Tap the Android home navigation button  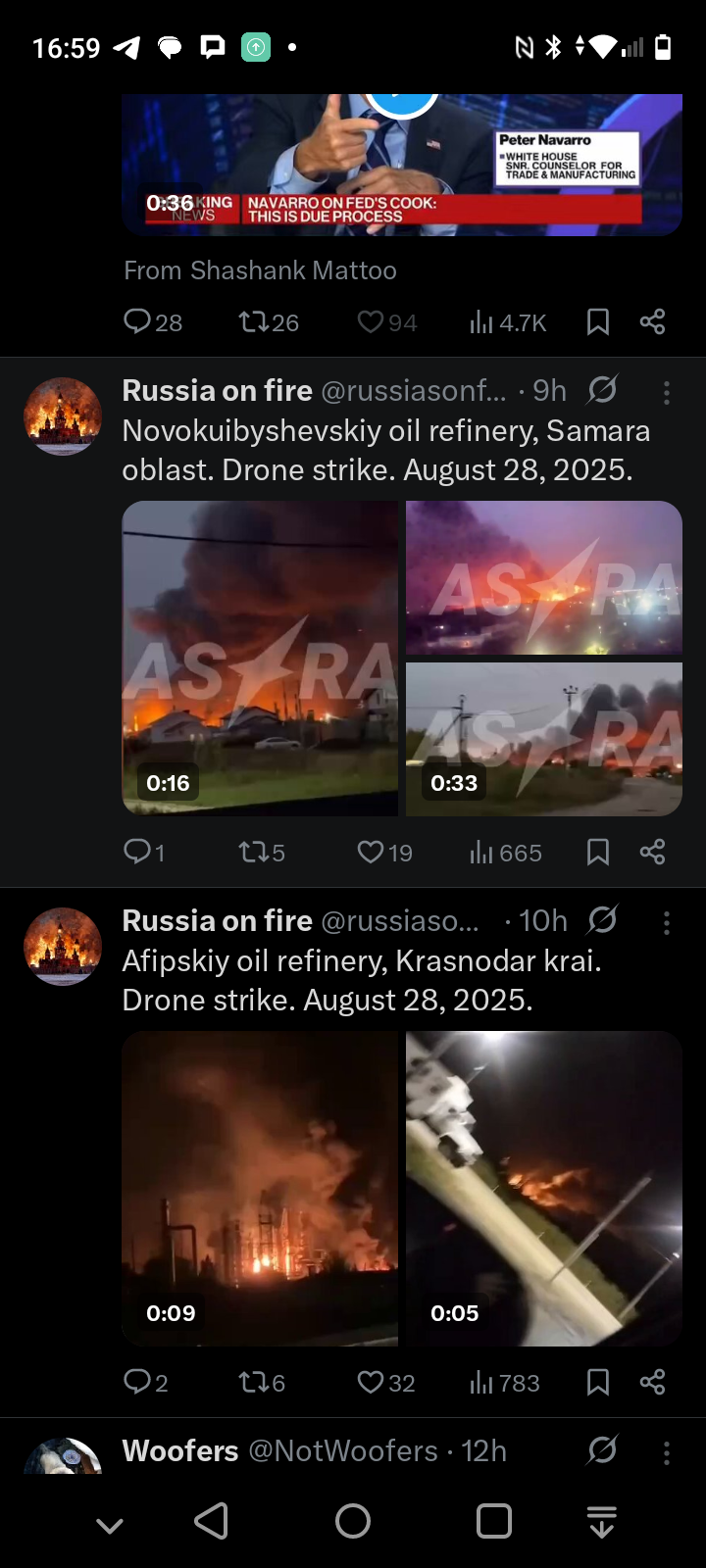[x=353, y=1521]
